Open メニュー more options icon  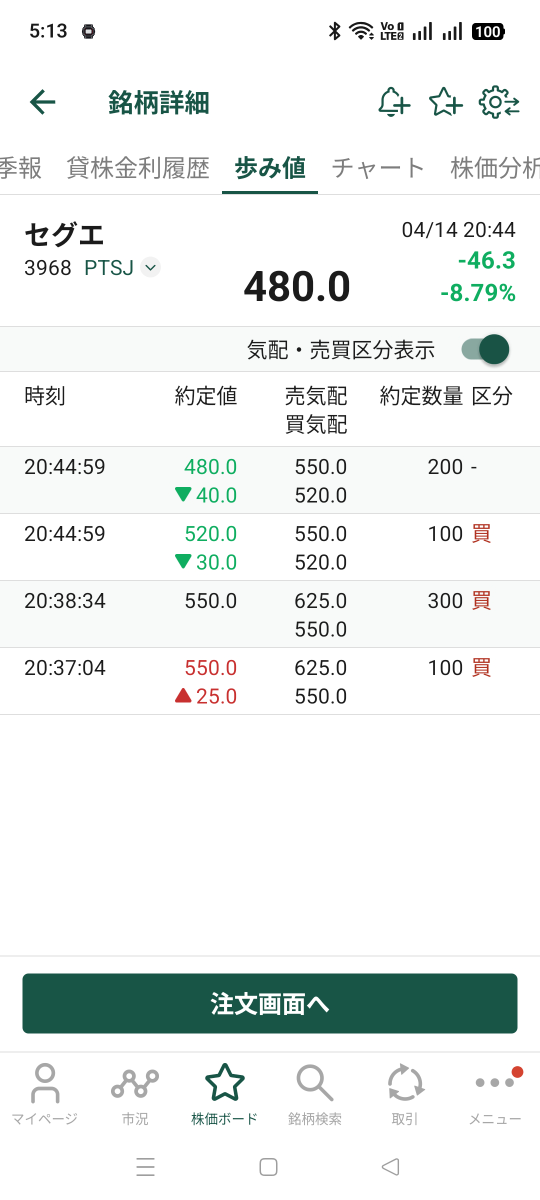pyautogui.click(x=495, y=1095)
